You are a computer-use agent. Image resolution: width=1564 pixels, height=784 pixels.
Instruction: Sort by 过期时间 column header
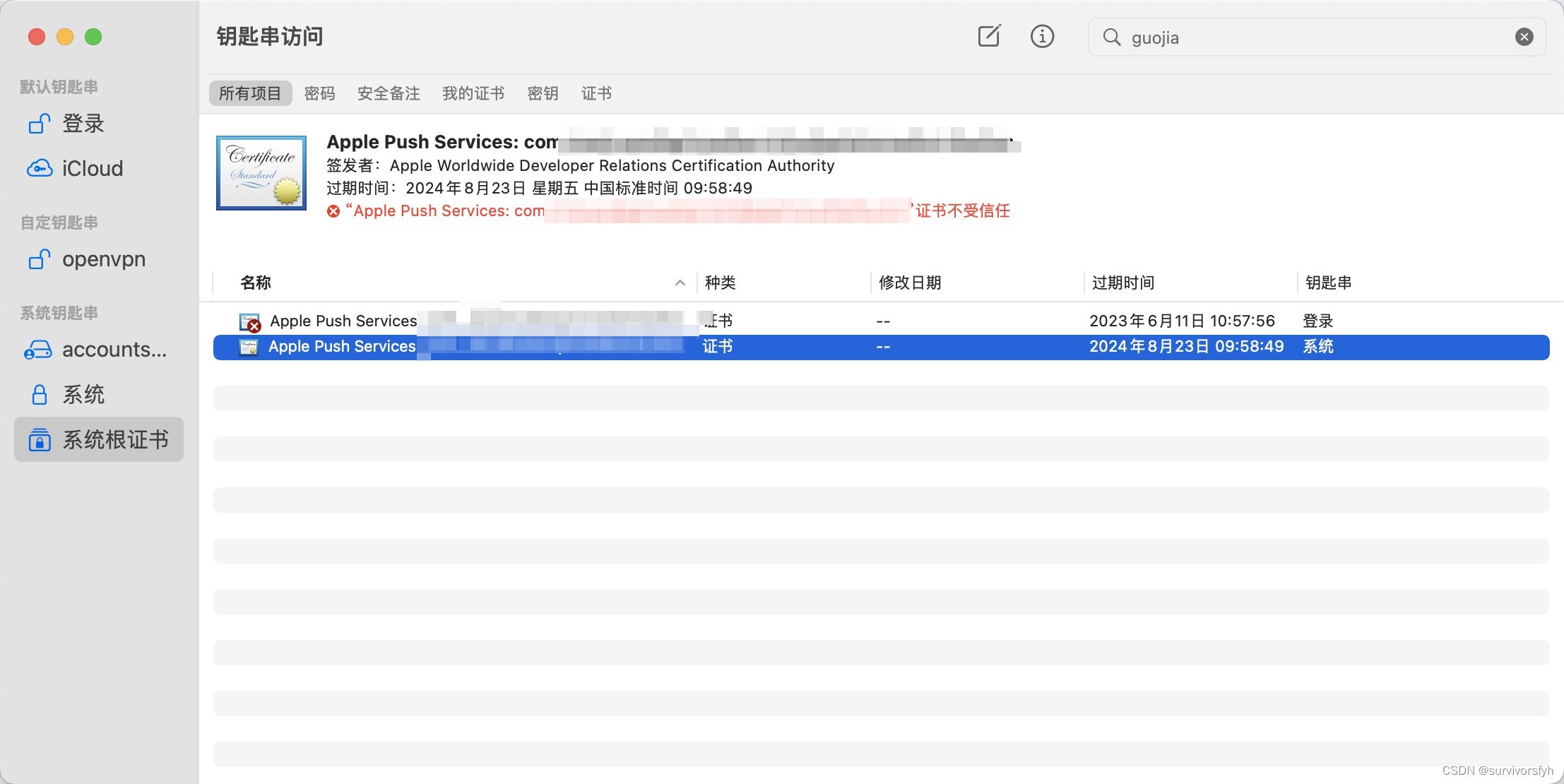tap(1123, 283)
